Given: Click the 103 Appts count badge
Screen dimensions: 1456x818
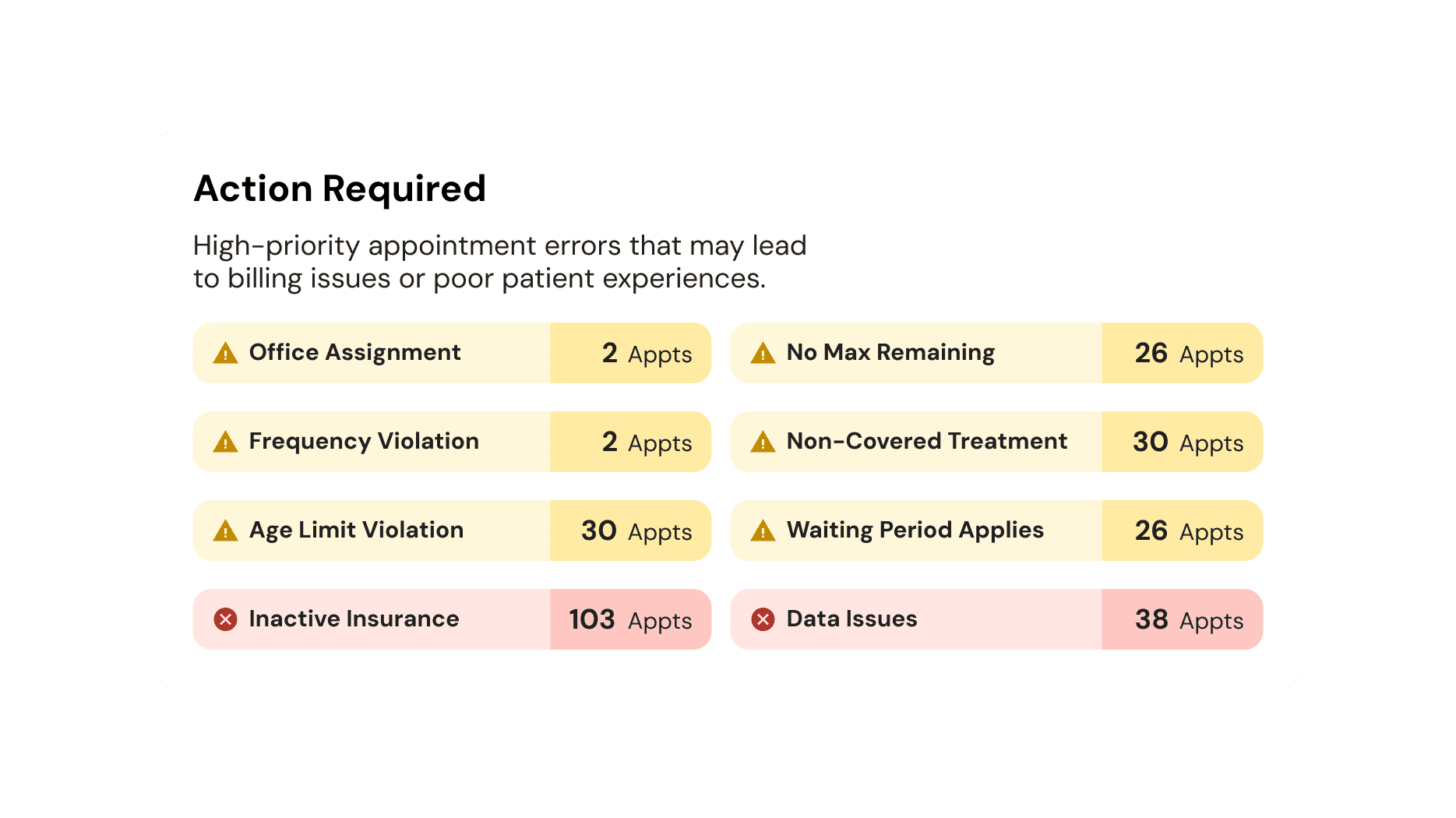Looking at the screenshot, I should coord(631,619).
